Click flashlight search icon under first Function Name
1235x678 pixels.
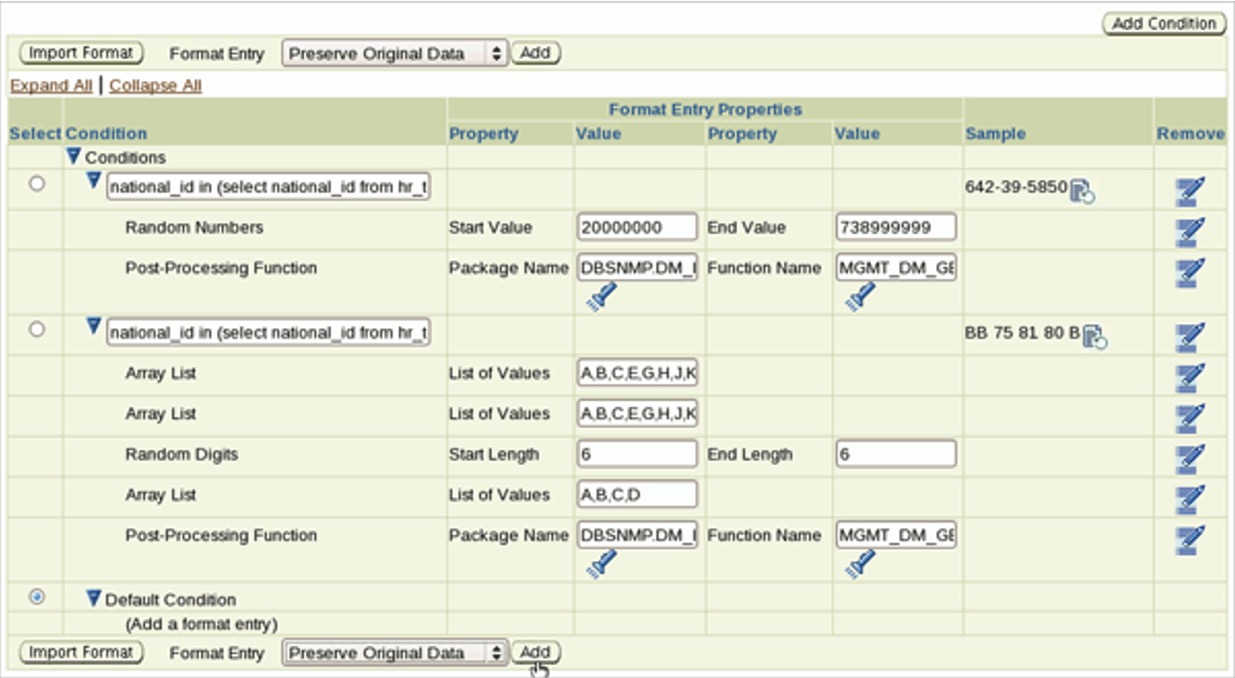pyautogui.click(x=860, y=297)
